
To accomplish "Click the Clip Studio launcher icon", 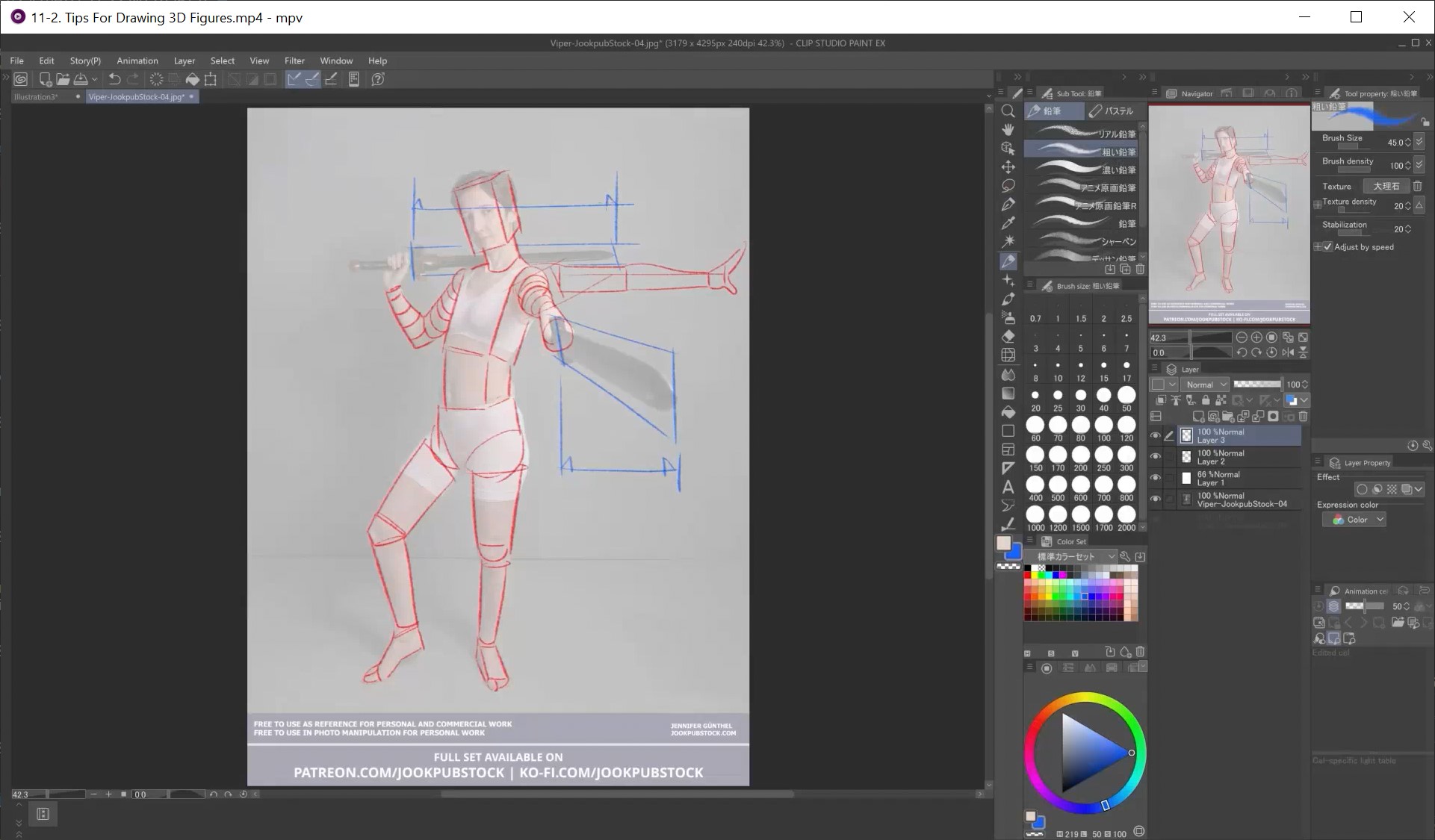I will (x=21, y=79).
